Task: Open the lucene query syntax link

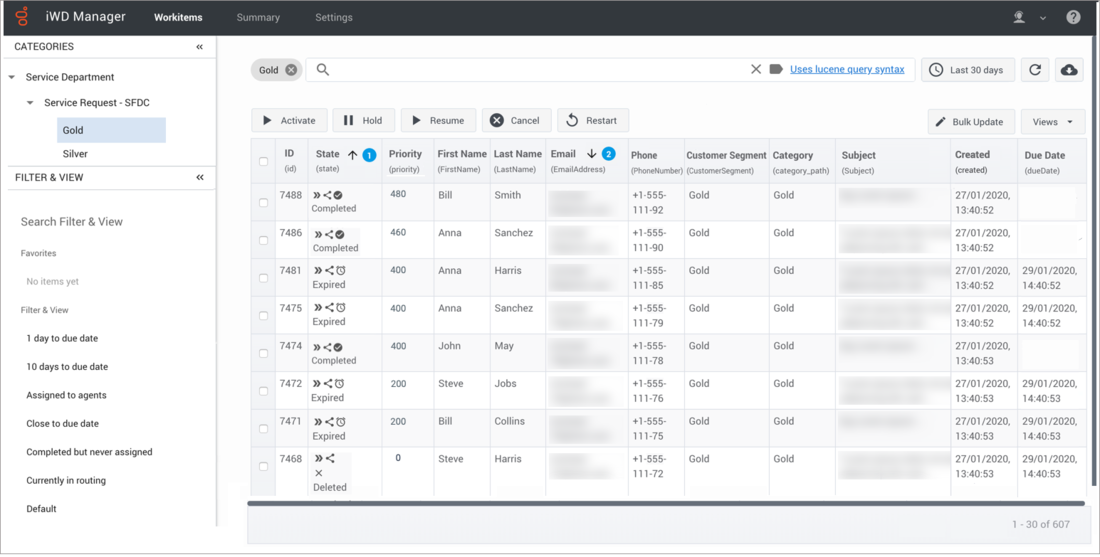Action: pos(847,70)
